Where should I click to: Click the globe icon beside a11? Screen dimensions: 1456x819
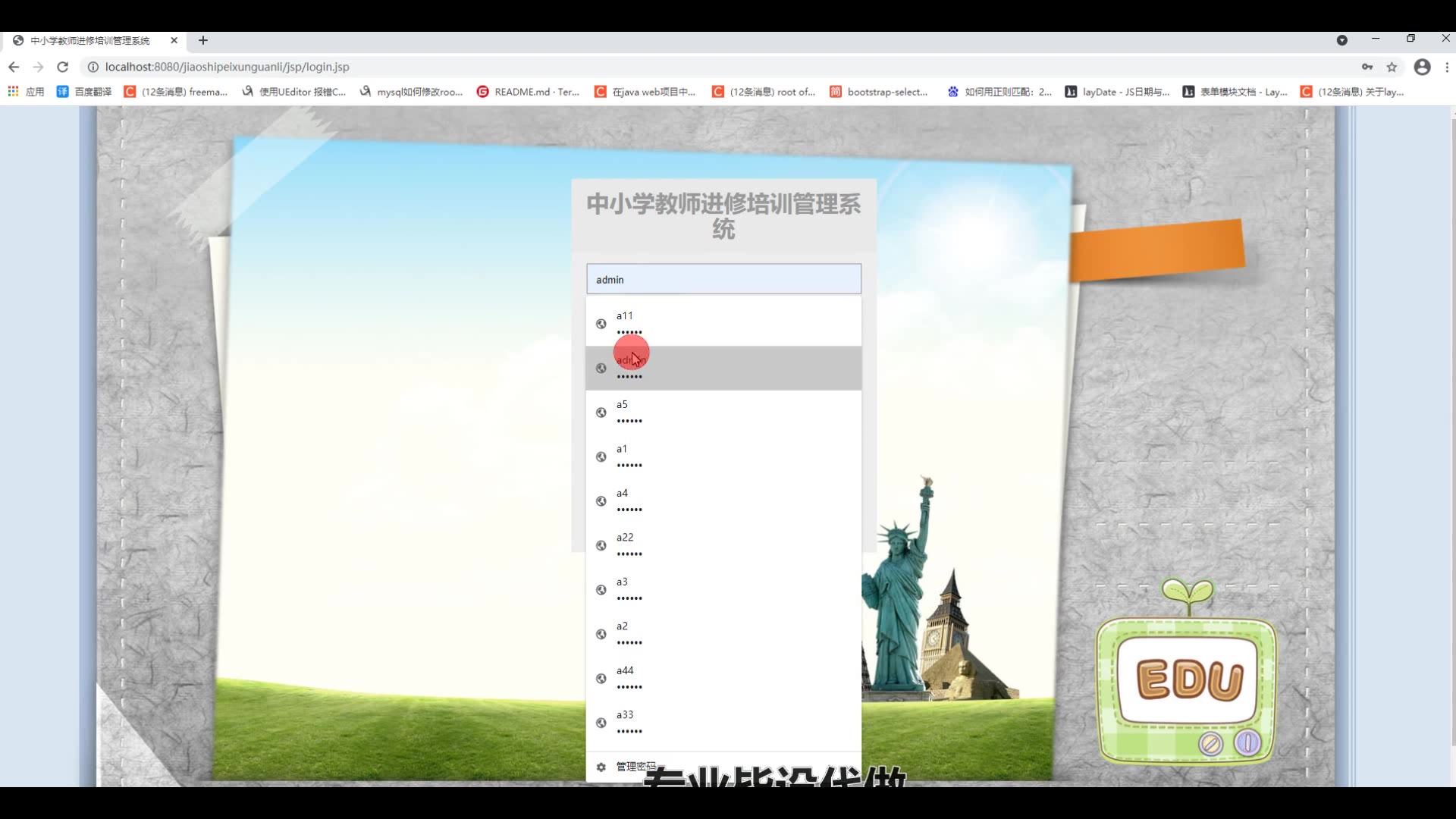tap(601, 324)
